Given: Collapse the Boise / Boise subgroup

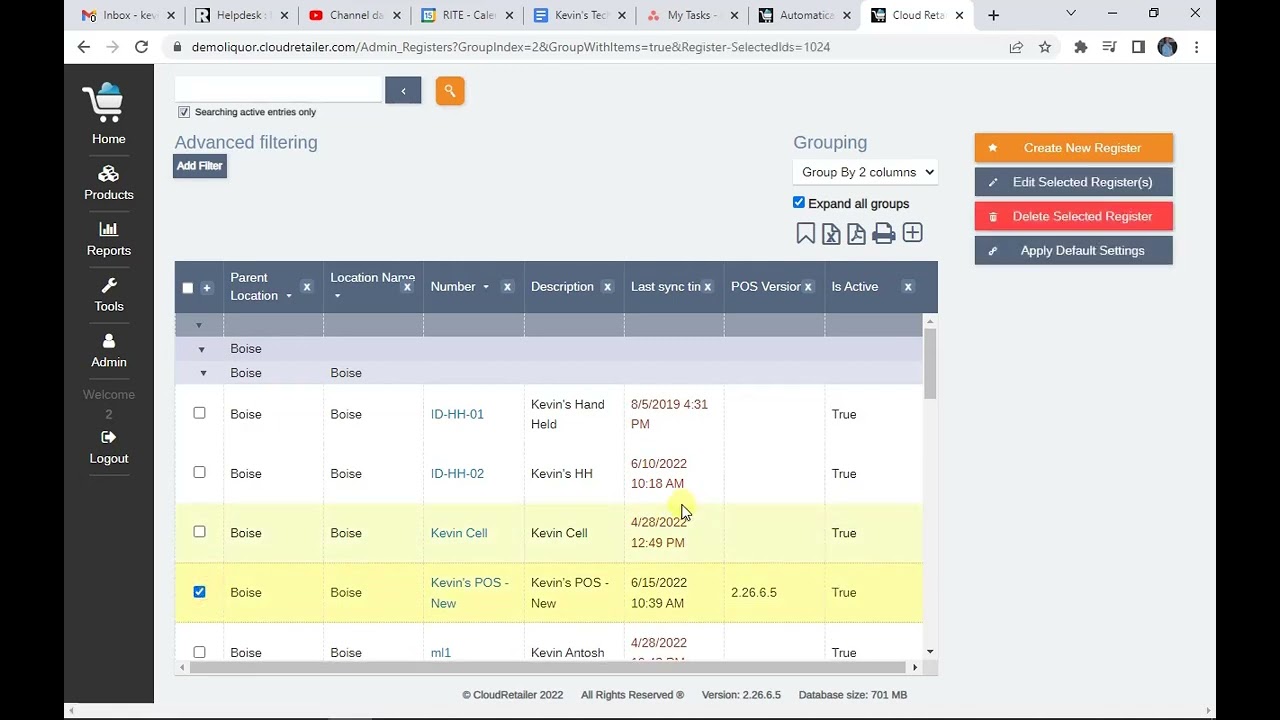Looking at the screenshot, I should [203, 373].
